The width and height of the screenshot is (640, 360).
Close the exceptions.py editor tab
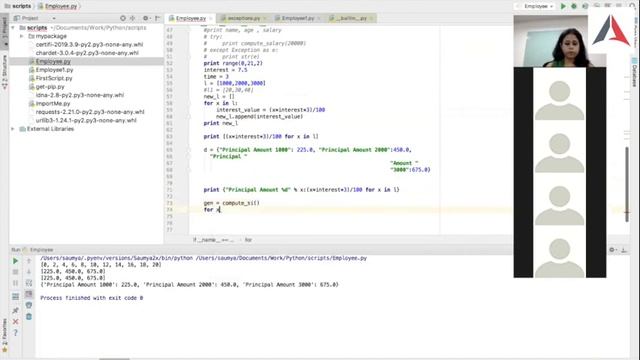[x=265, y=18]
